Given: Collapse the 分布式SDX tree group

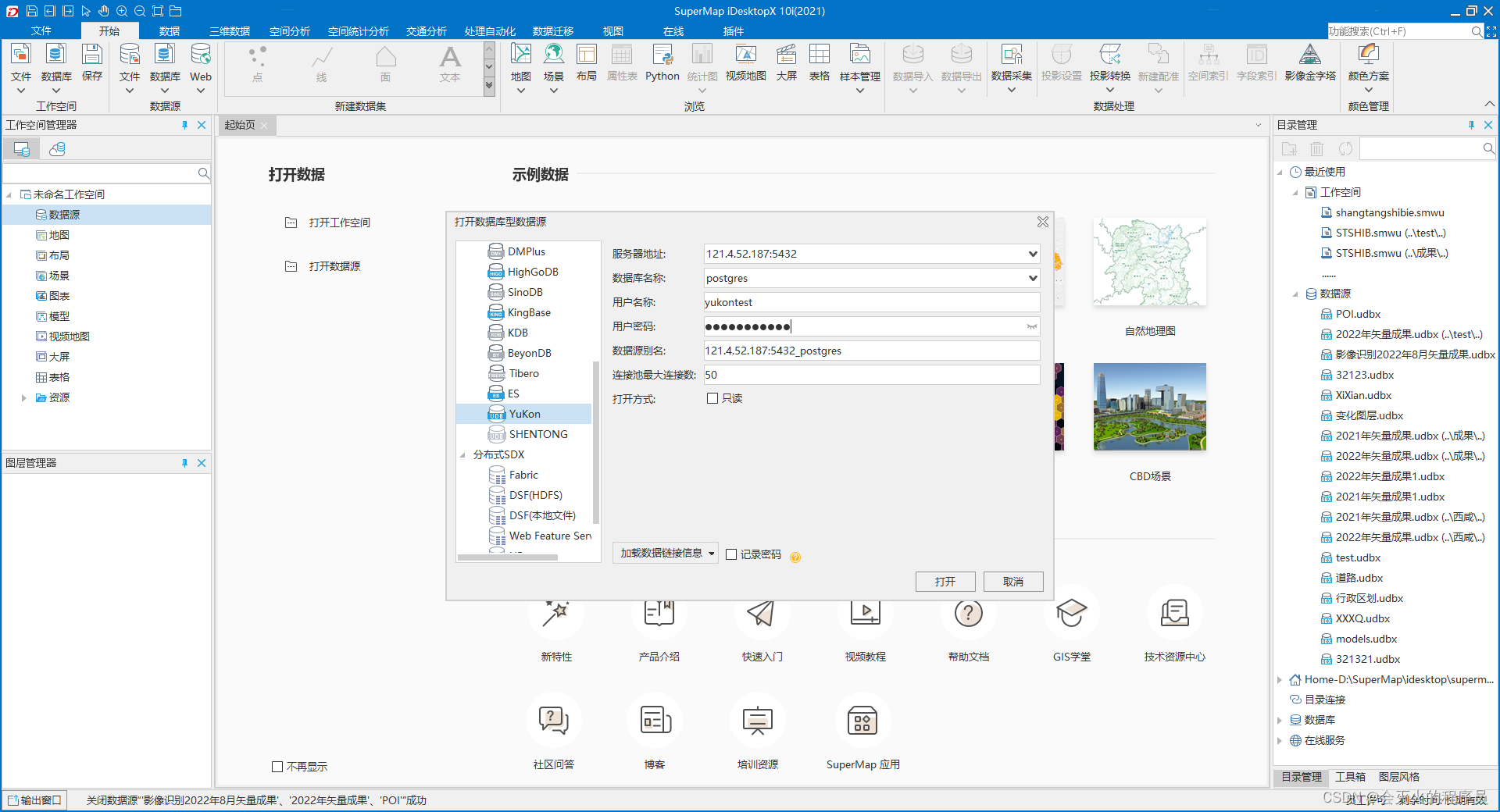Looking at the screenshot, I should (x=462, y=454).
